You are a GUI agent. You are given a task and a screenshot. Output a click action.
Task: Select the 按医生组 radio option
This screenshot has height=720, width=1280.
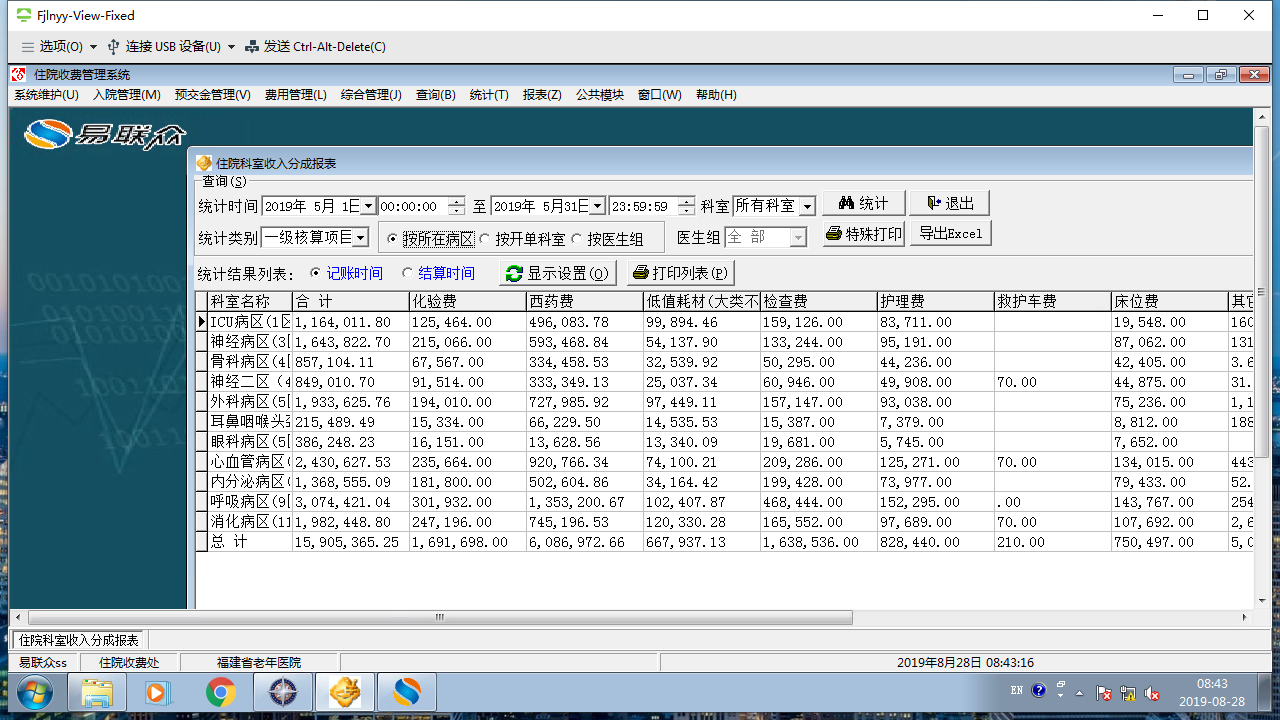pos(577,239)
